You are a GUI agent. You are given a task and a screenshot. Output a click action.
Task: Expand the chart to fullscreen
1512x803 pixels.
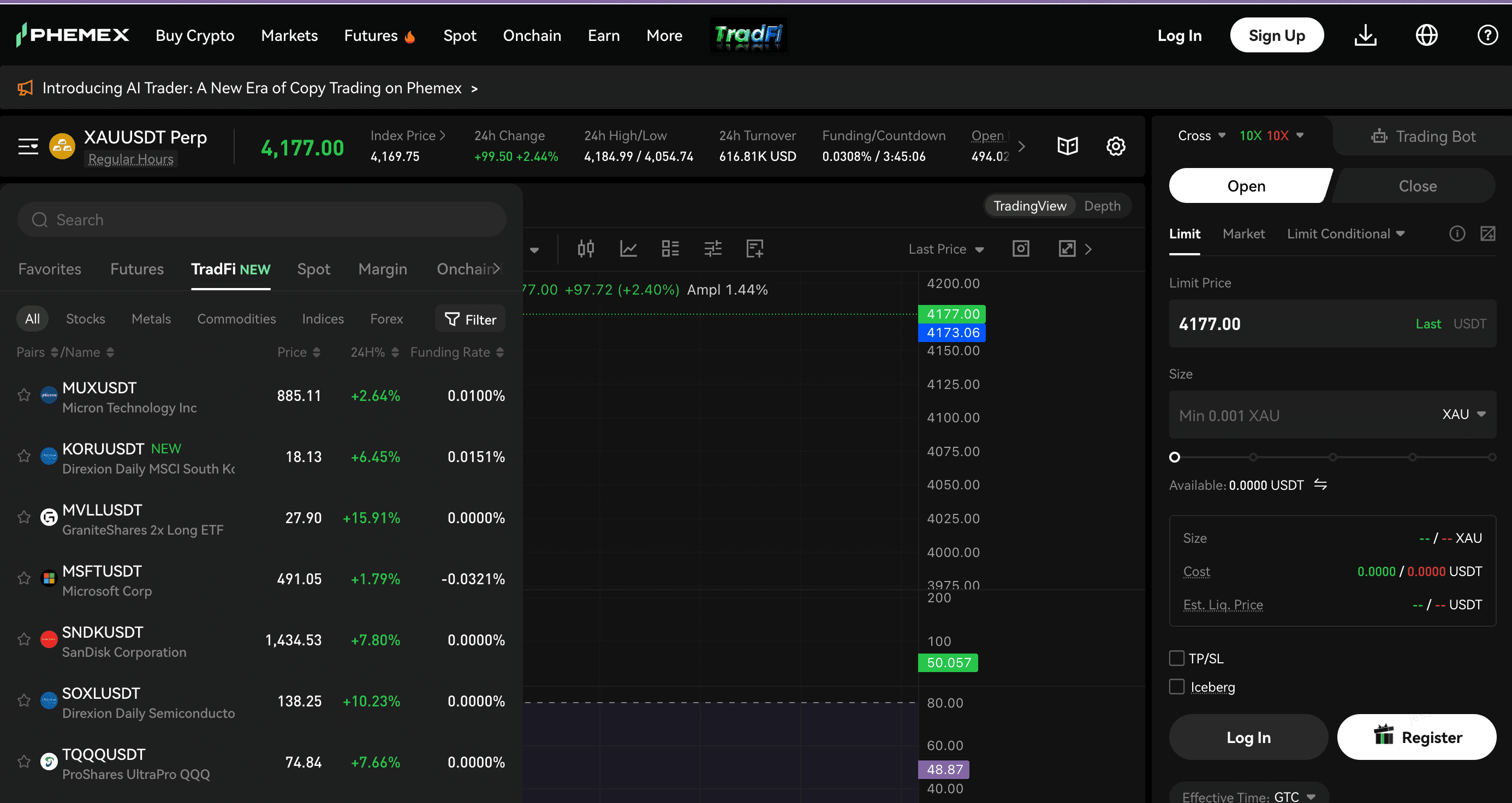1067,249
